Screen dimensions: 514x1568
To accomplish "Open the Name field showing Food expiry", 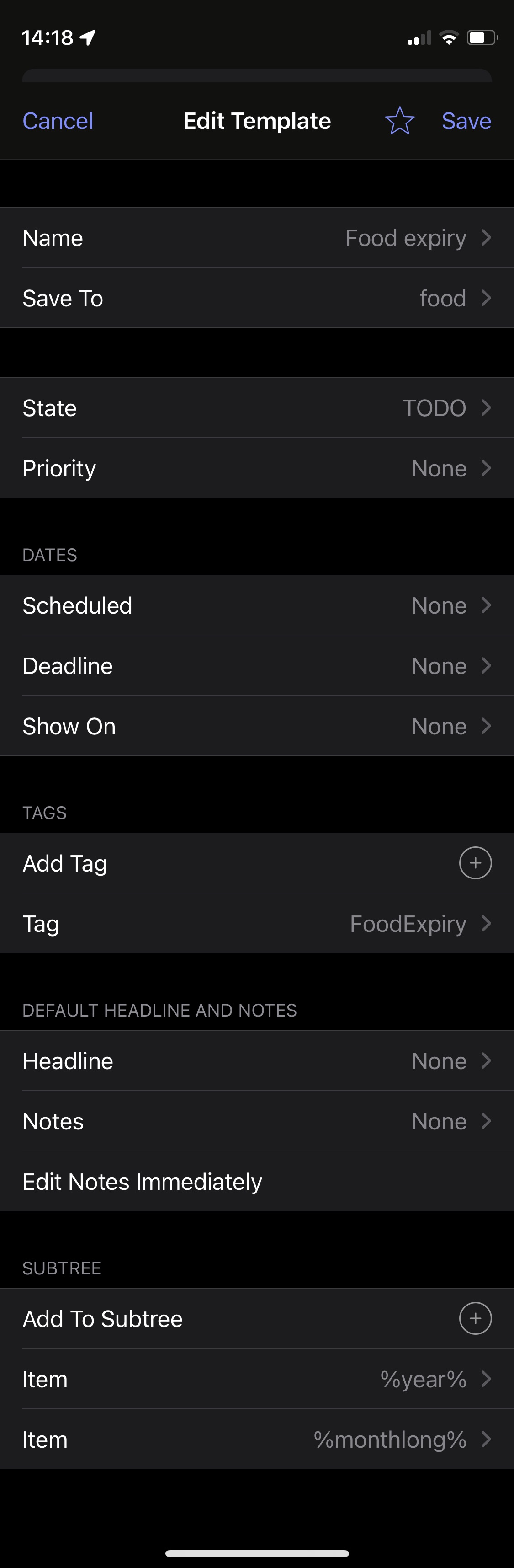I will (257, 238).
